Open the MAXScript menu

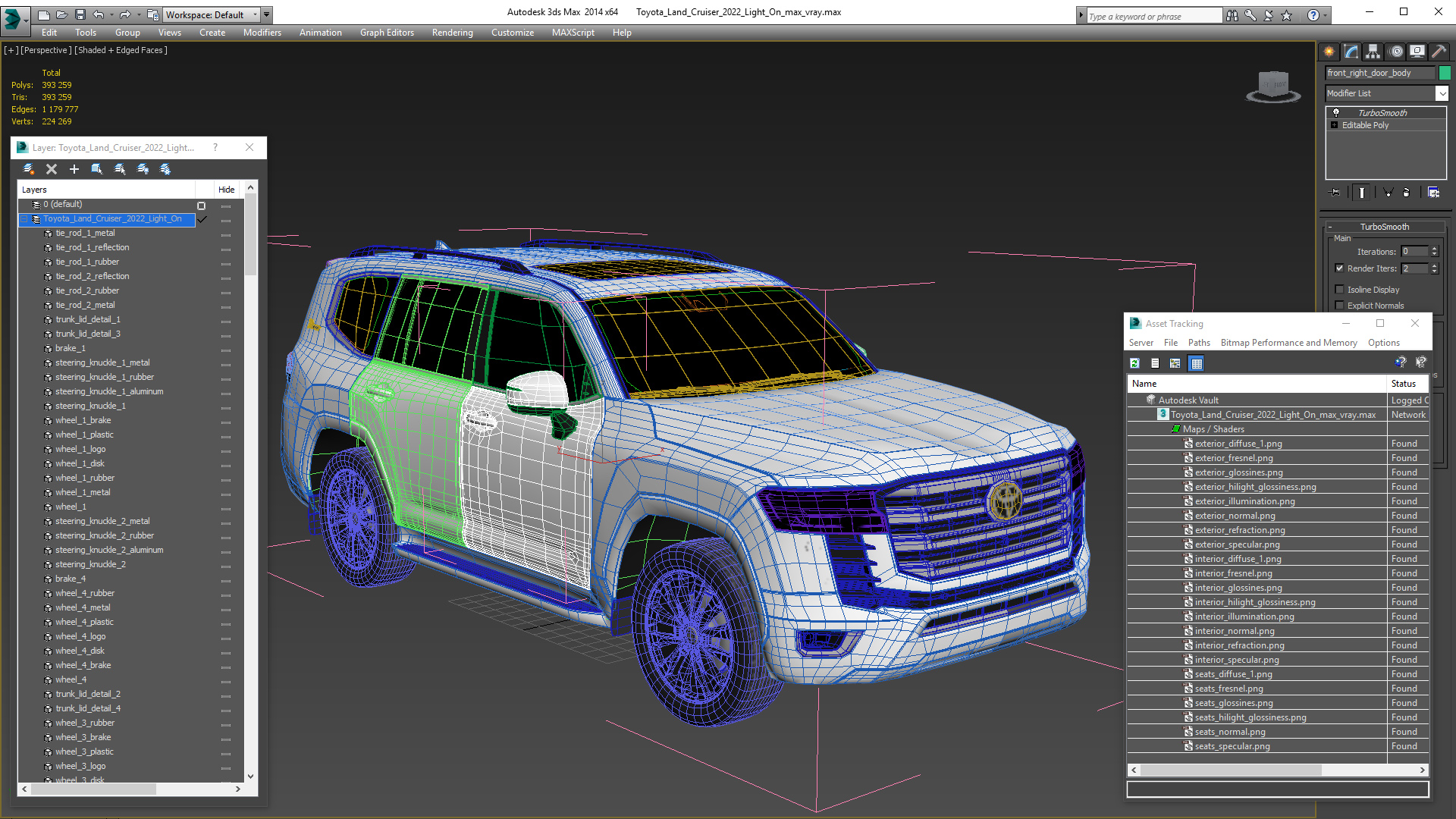[x=573, y=33]
